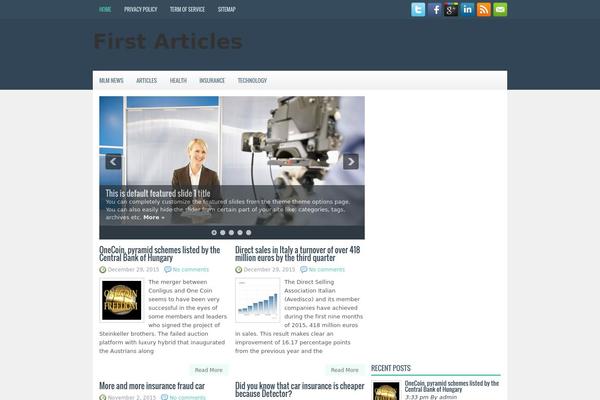Viewport: 600px width, 400px height.
Task: Click the Recent Posts heading
Action: 391,368
